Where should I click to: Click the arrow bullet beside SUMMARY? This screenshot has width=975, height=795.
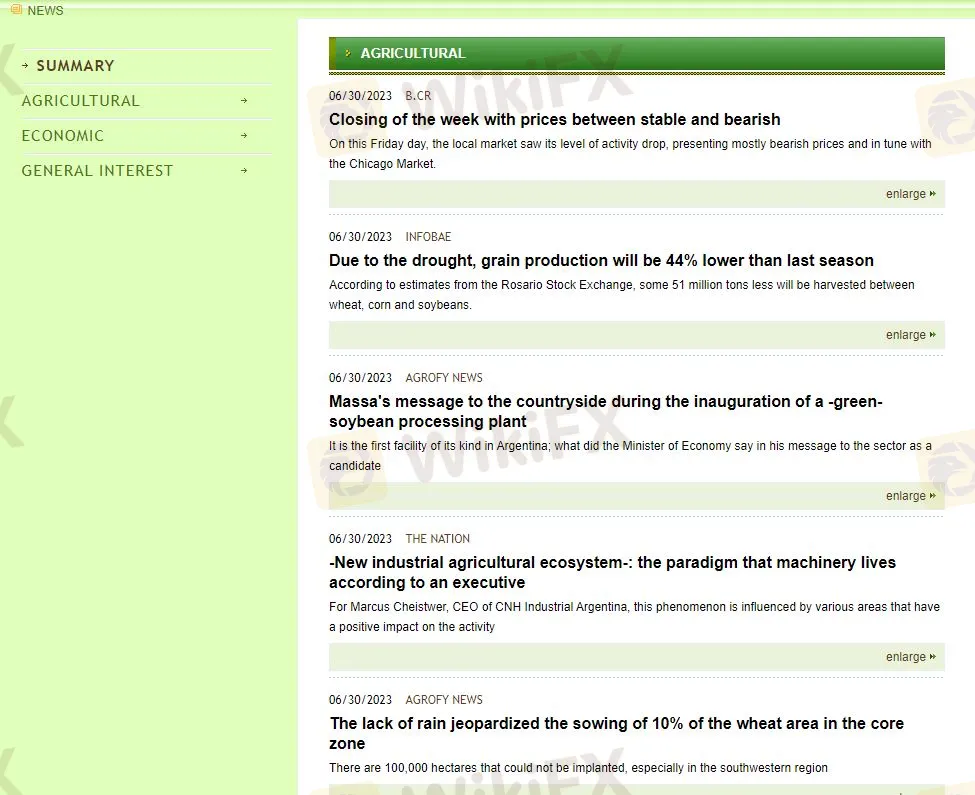tap(23, 64)
